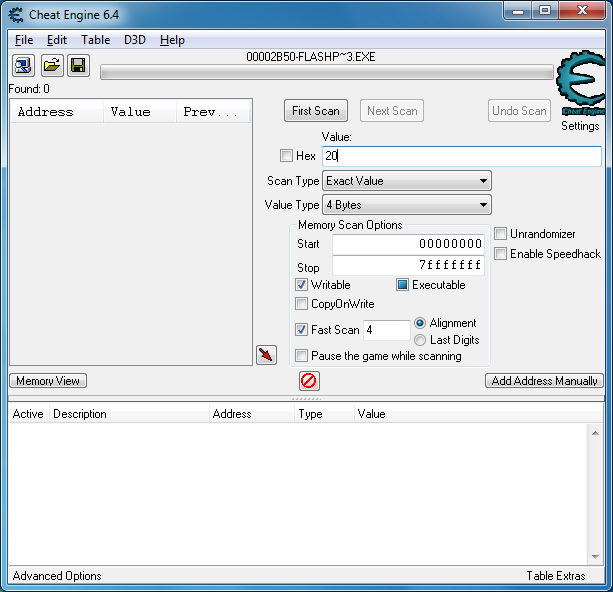Click the address list scrollbar up arrow
Viewport: 613px width, 592px height.
click(x=595, y=433)
